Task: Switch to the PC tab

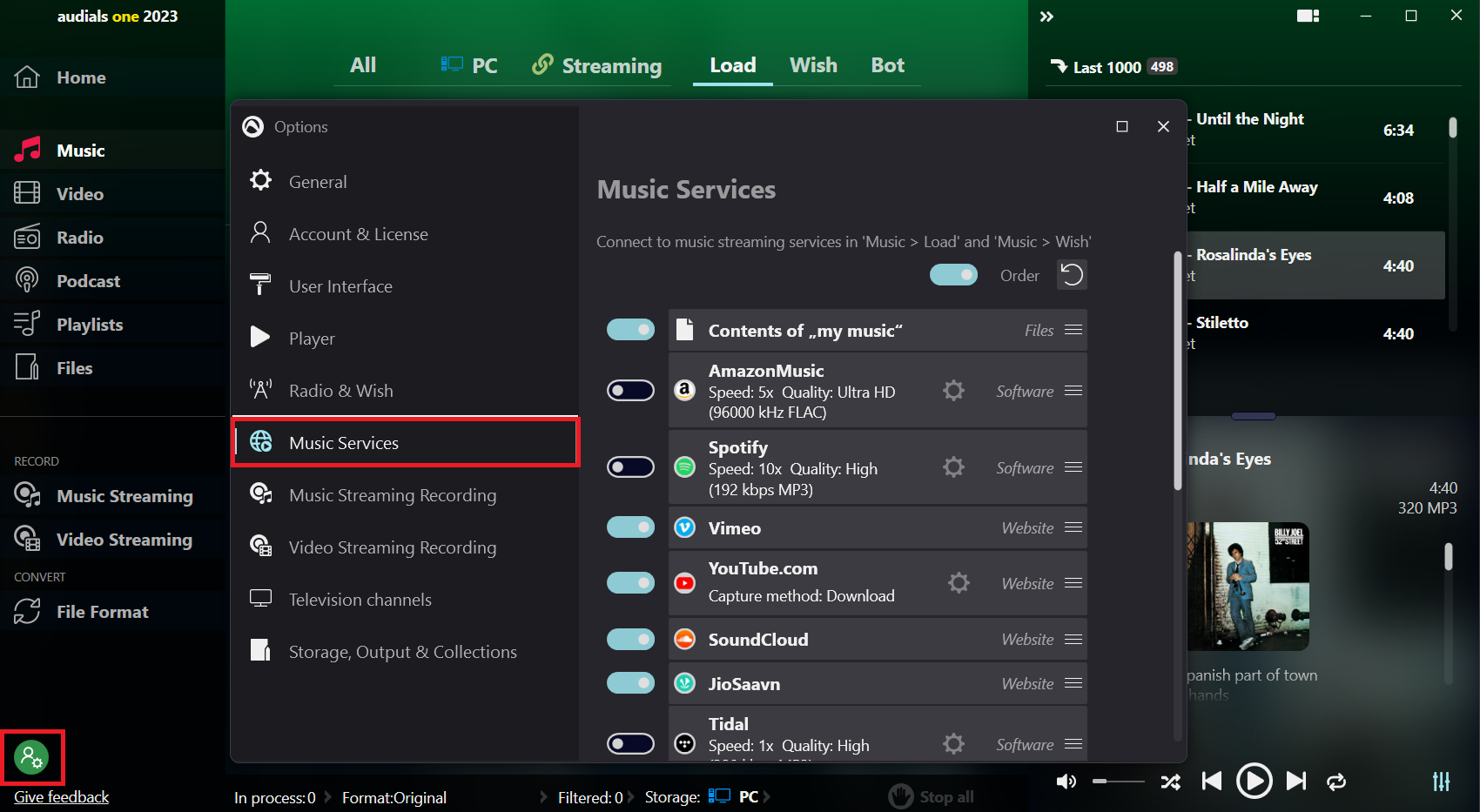Action: (469, 65)
